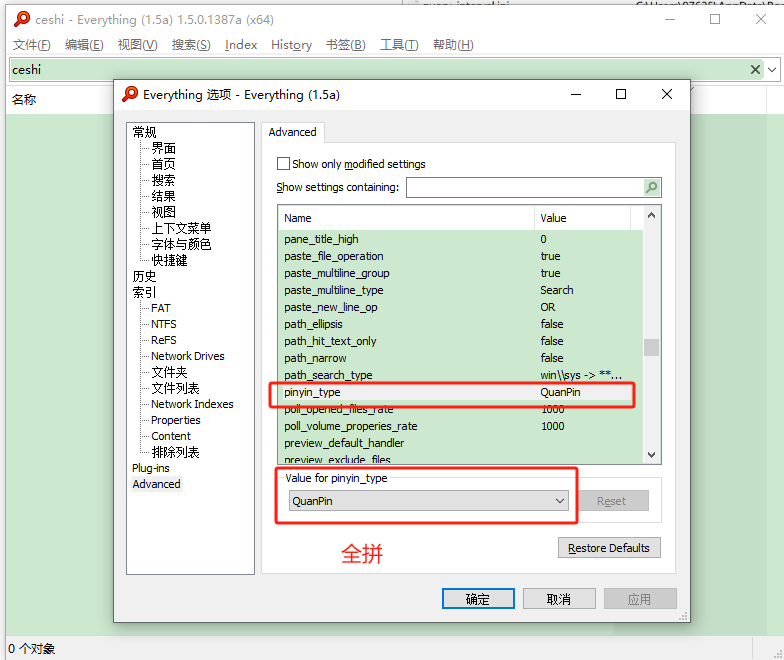Select Advanced in the options tree

click(x=156, y=484)
